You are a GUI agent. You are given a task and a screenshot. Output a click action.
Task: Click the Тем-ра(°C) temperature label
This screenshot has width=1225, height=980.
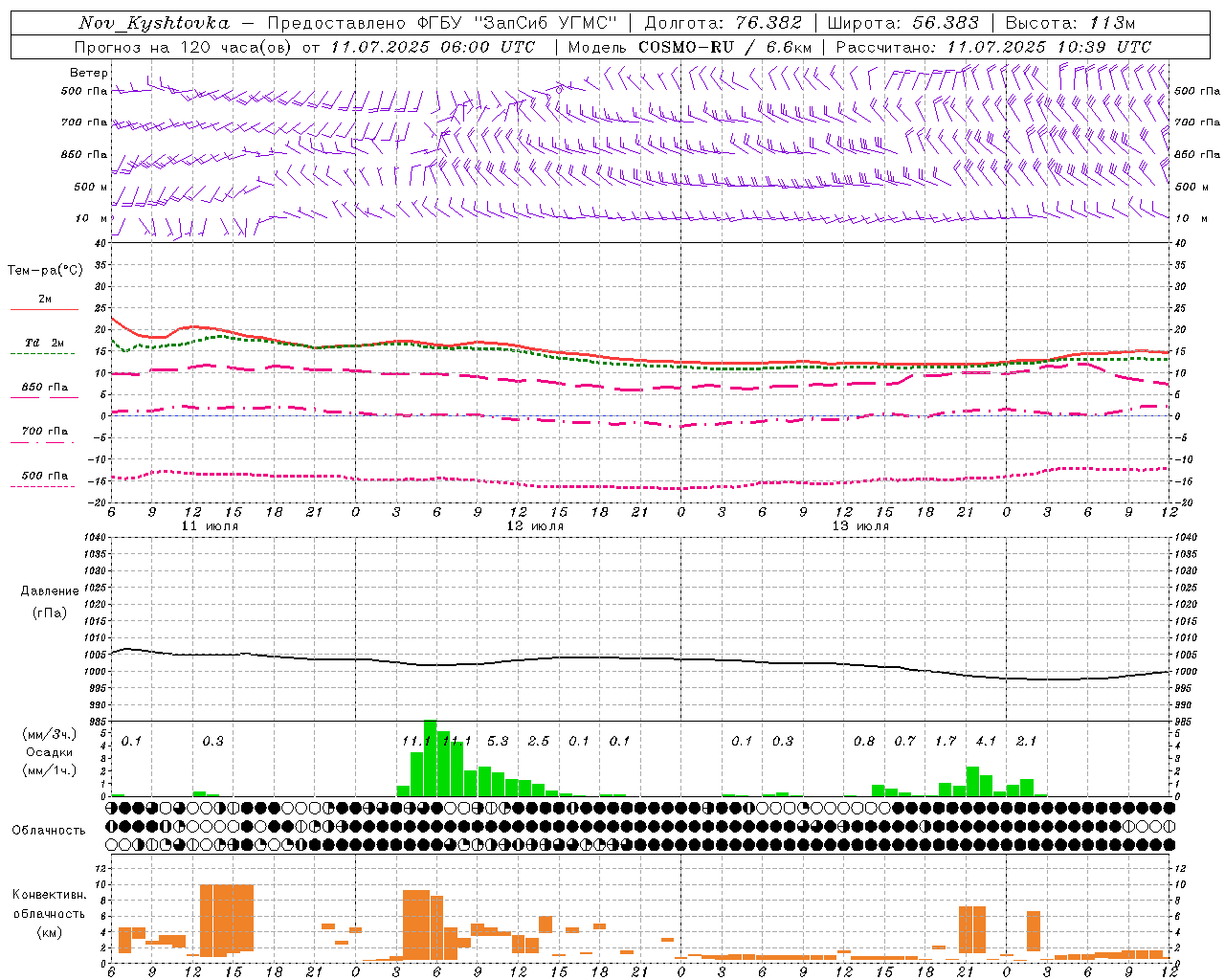[x=45, y=271]
